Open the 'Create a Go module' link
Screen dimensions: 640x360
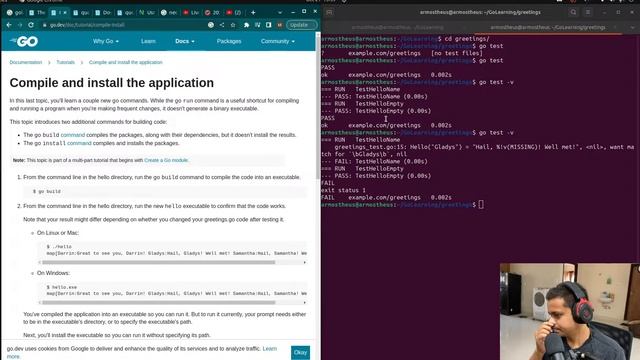click(166, 160)
